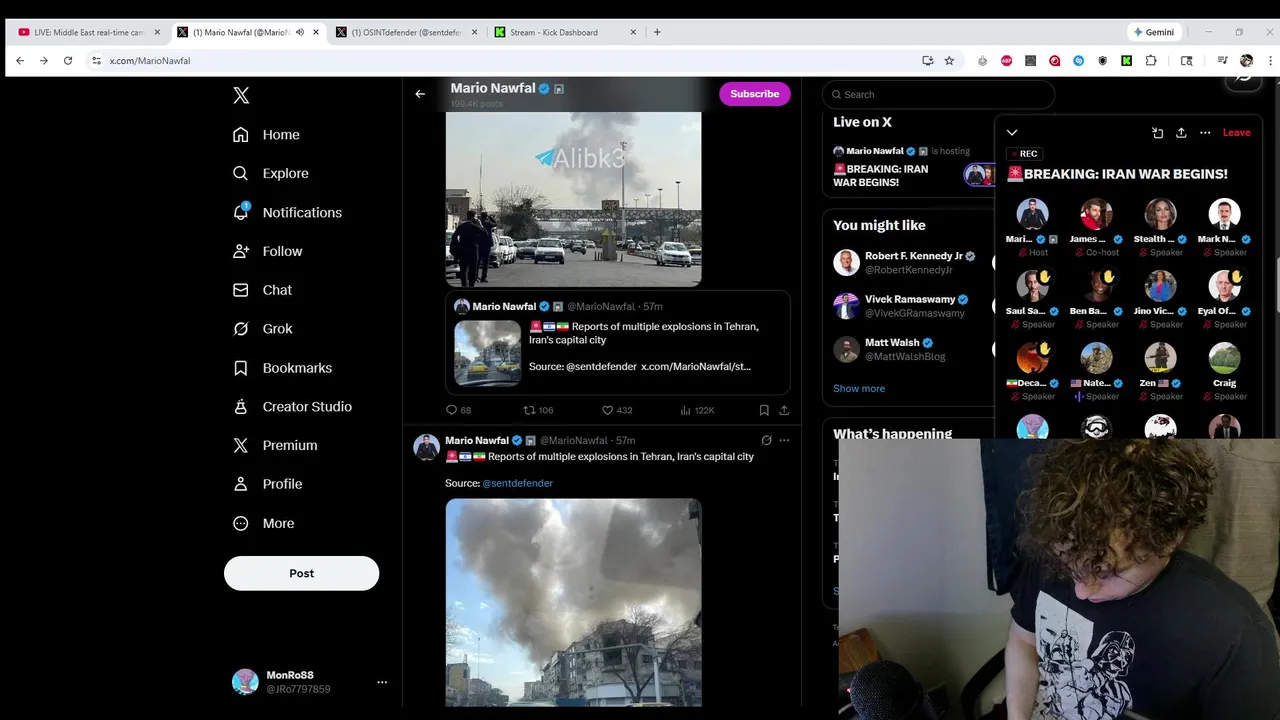This screenshot has width=1280, height=720.
Task: Click the X search field
Action: tap(938, 94)
